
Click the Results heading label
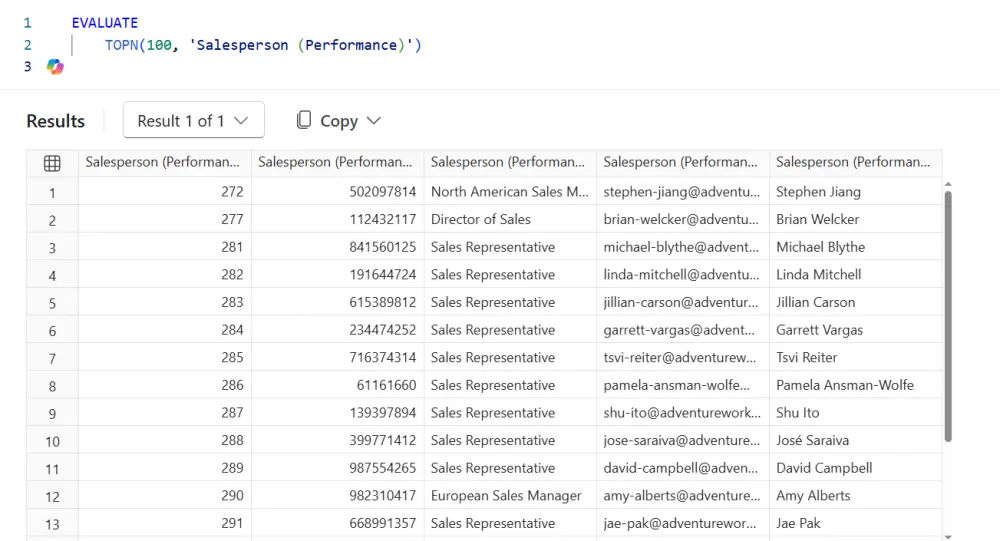[x=55, y=121]
